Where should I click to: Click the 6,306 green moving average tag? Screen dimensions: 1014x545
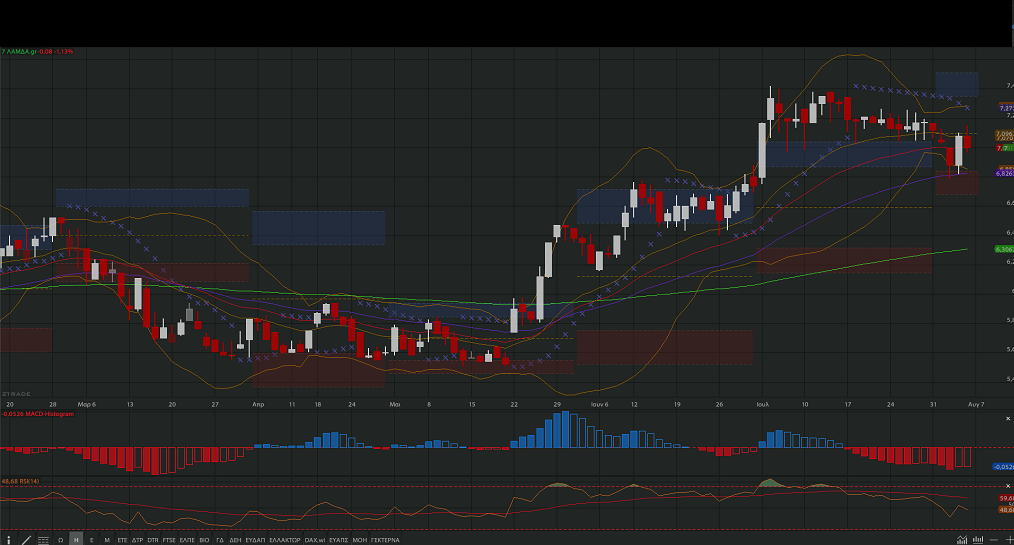click(x=1004, y=249)
